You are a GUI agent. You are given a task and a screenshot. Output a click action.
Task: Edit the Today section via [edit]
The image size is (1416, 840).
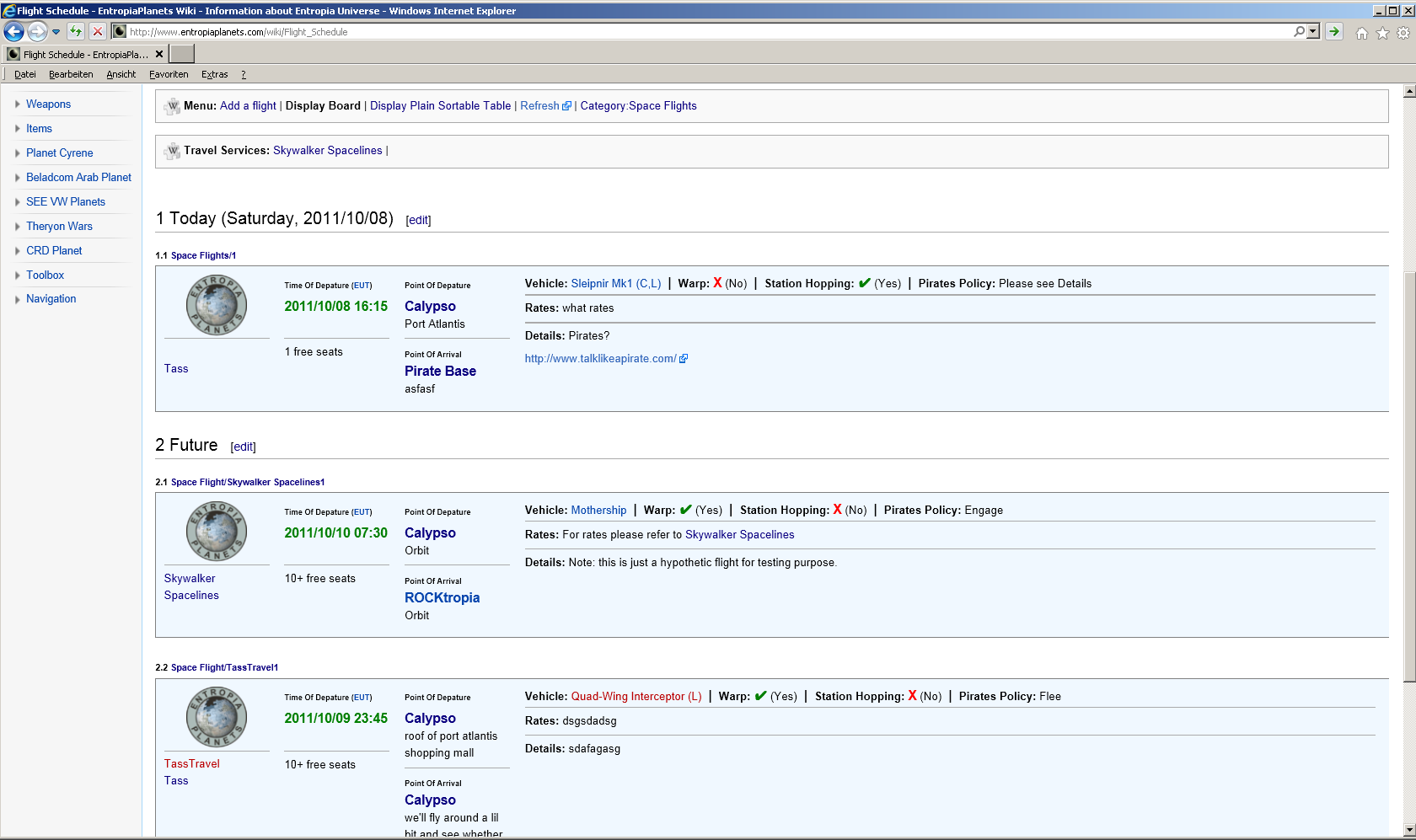[x=418, y=220]
